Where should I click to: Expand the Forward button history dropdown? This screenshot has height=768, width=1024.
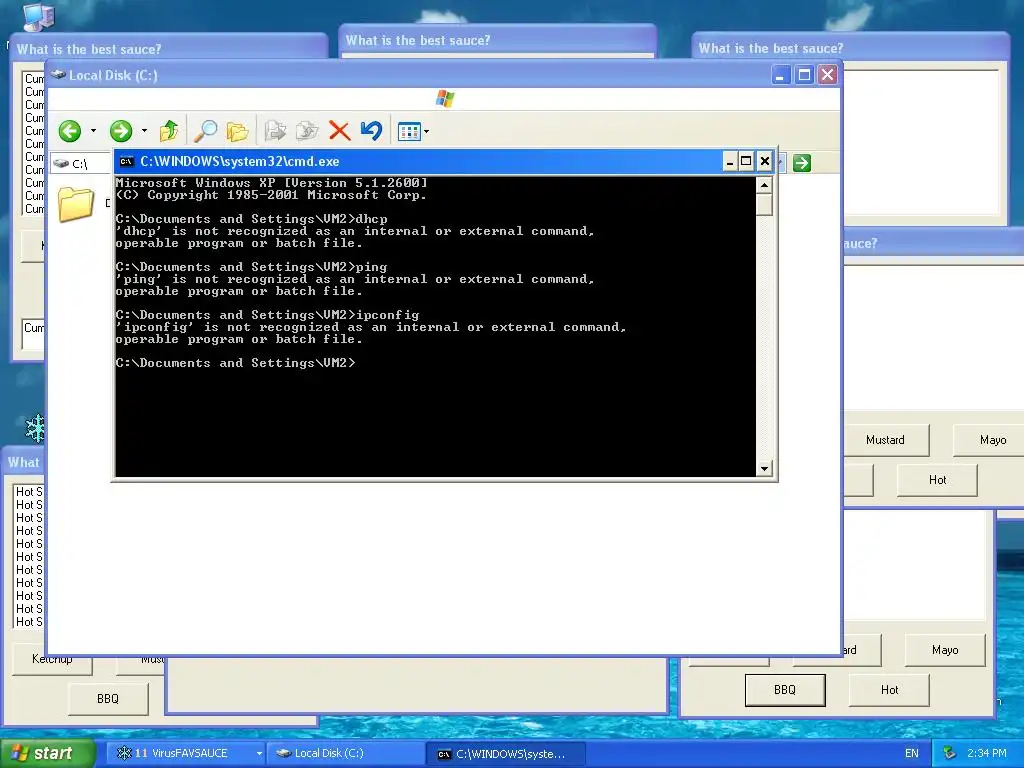point(144,131)
